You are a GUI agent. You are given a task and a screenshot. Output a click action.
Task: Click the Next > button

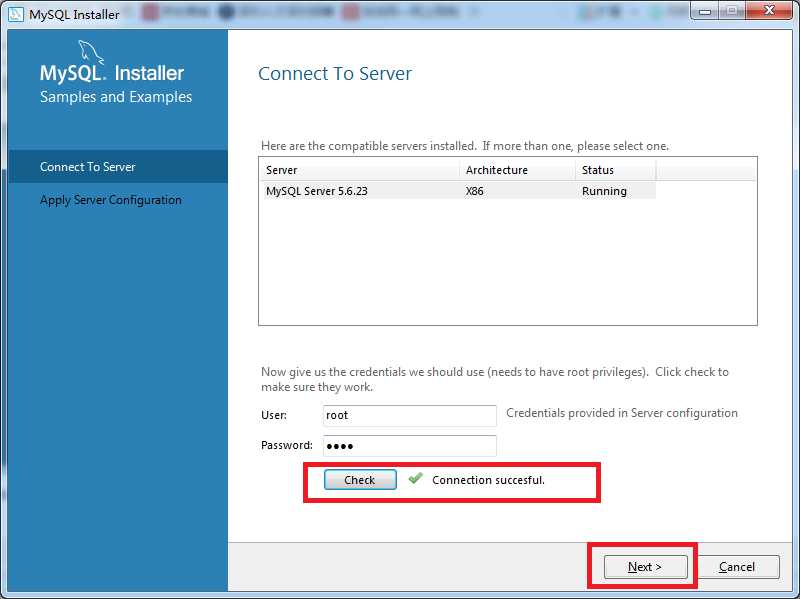pos(645,566)
